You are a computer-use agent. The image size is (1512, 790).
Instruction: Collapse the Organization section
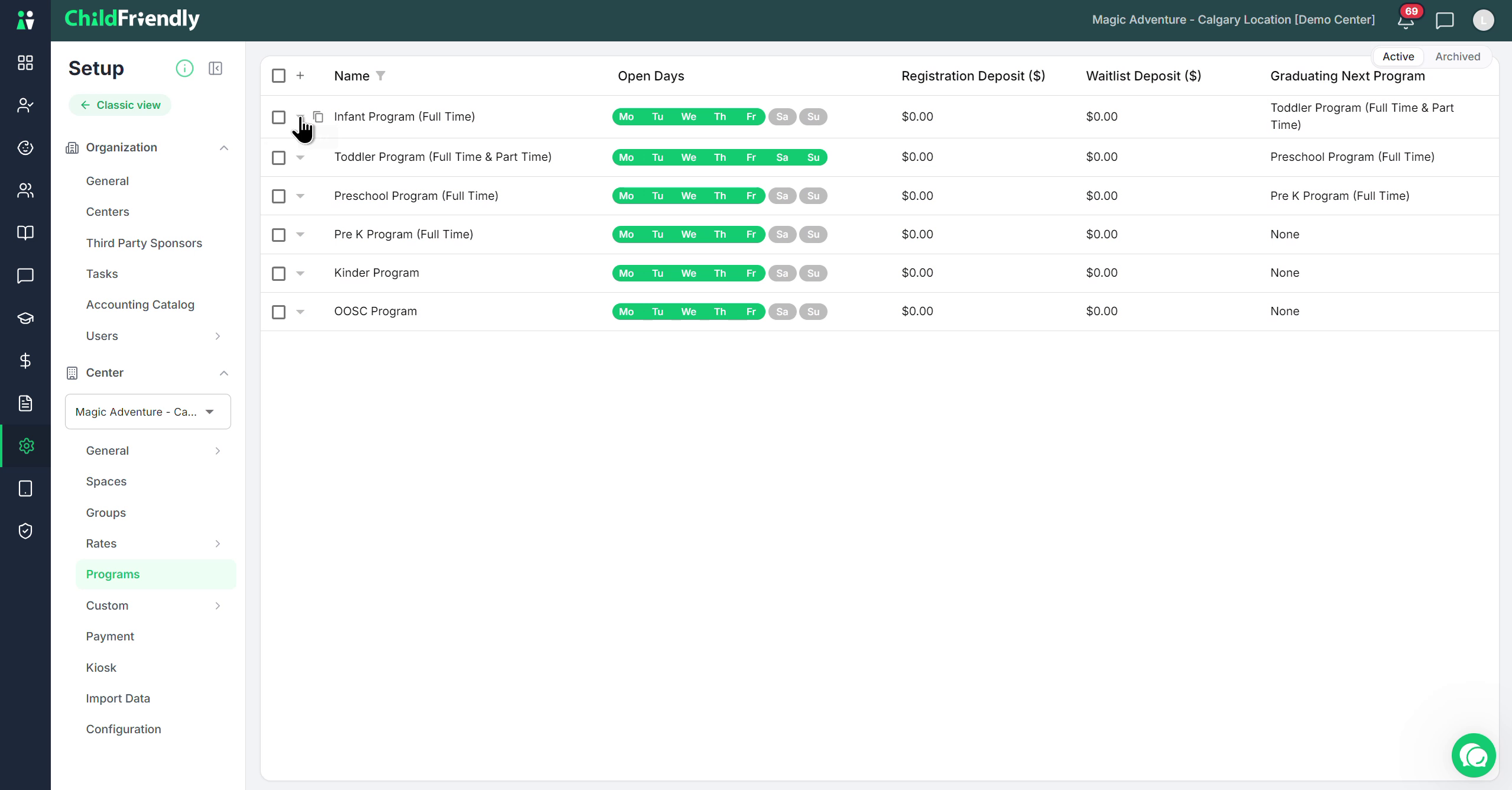click(223, 148)
